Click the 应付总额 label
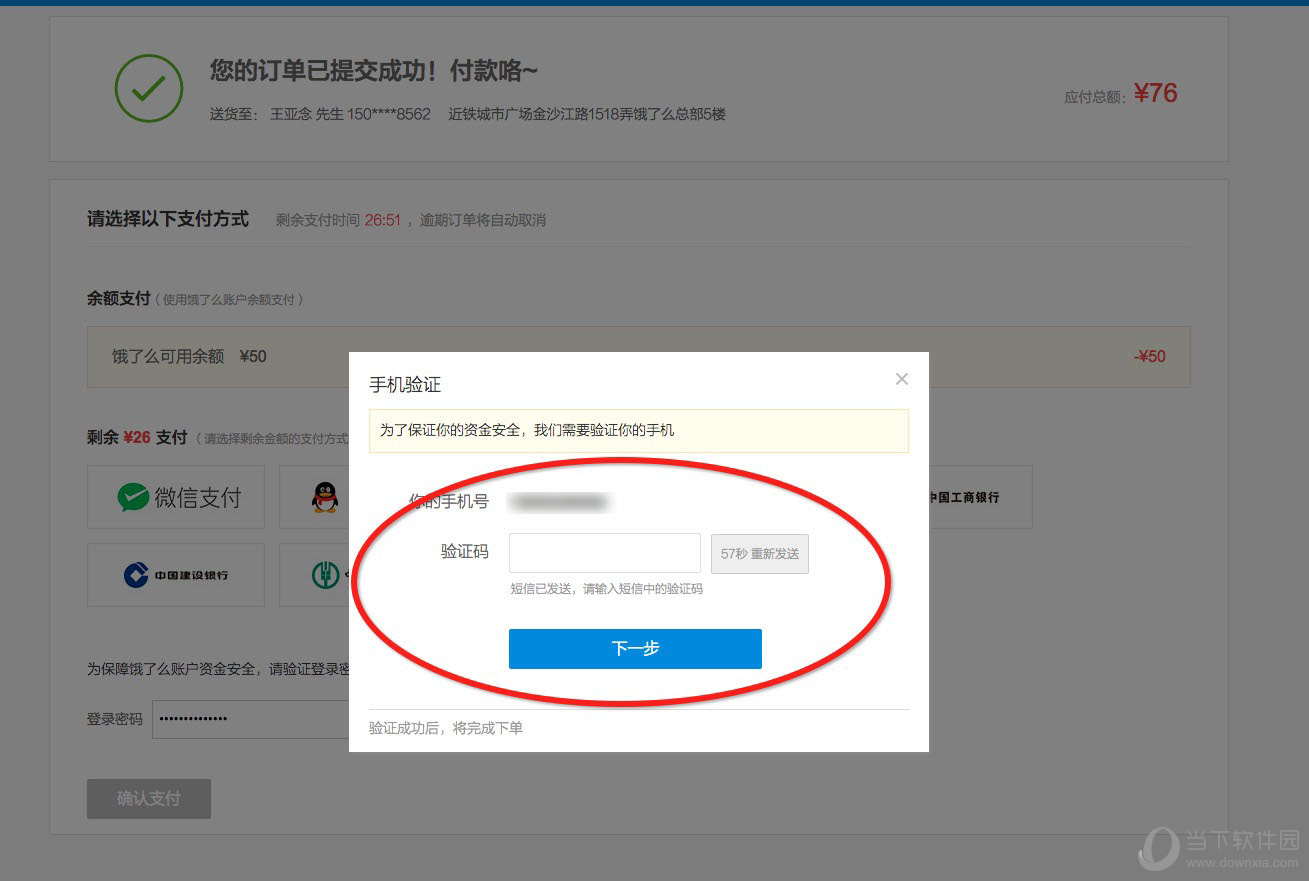The width and height of the screenshot is (1309, 881). (x=1096, y=97)
